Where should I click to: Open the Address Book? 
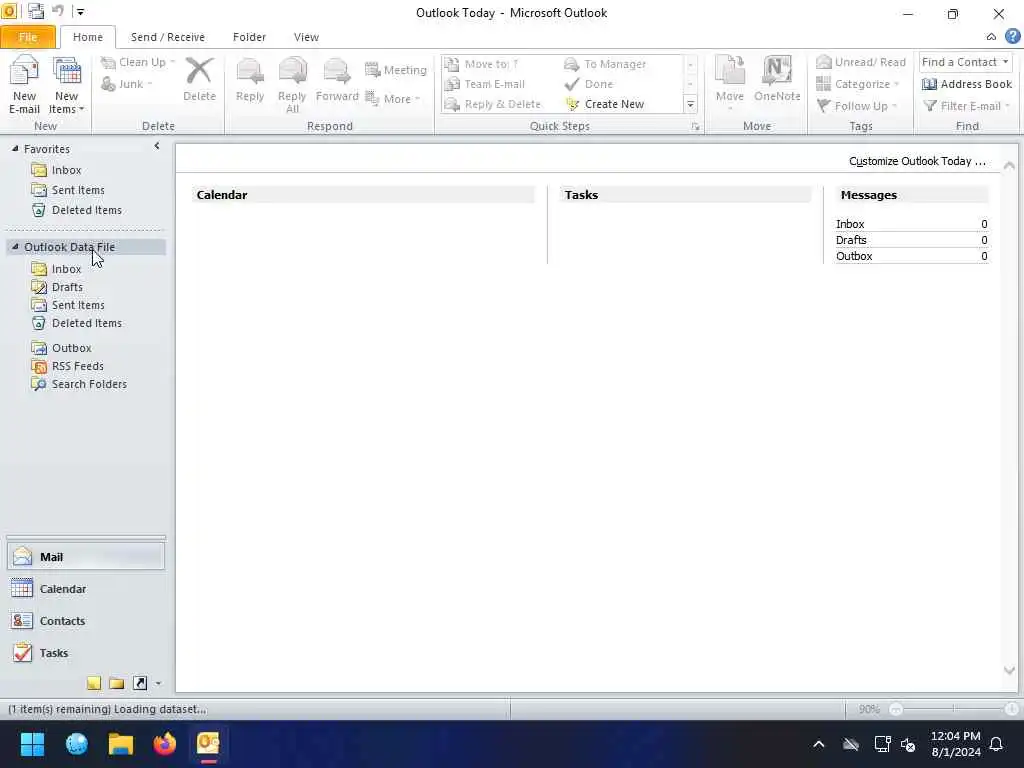click(967, 84)
